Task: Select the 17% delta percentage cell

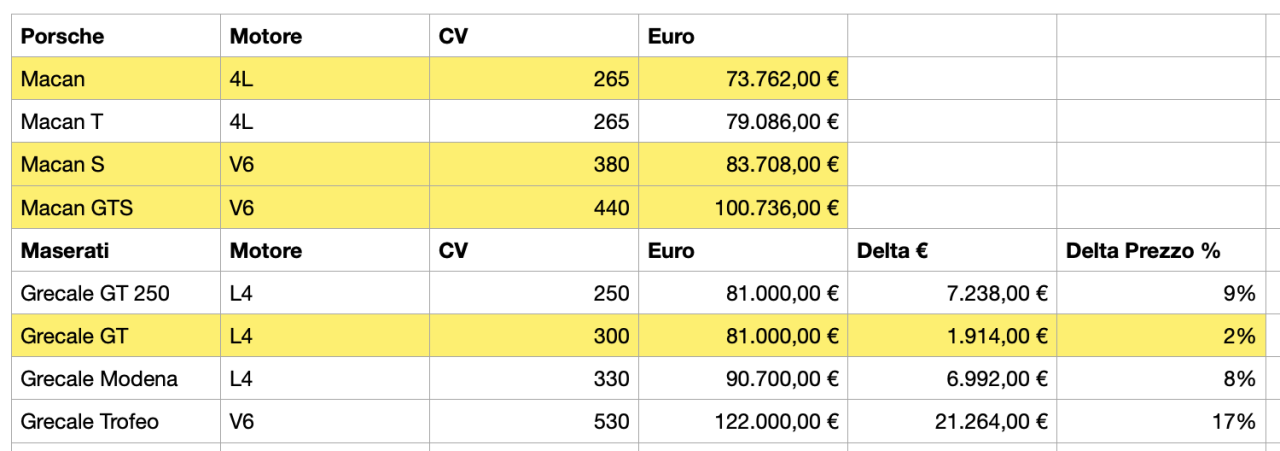Action: coord(1160,422)
